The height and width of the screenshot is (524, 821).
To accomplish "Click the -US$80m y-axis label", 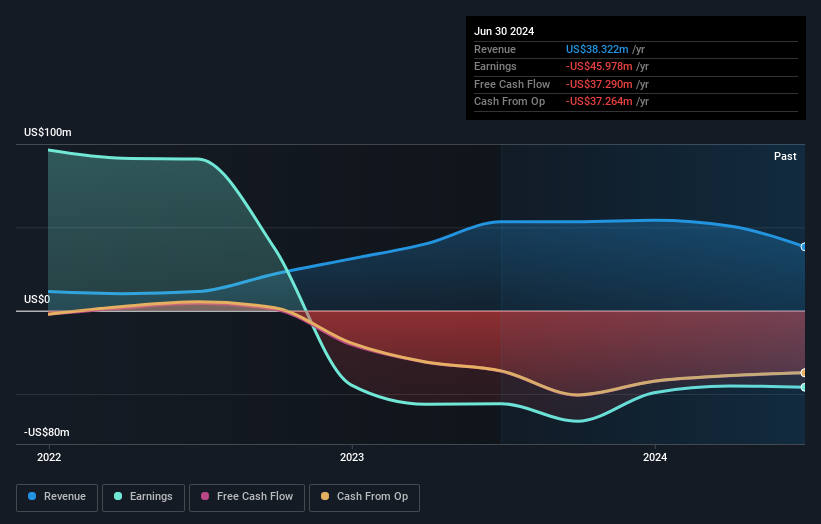I will click(47, 432).
